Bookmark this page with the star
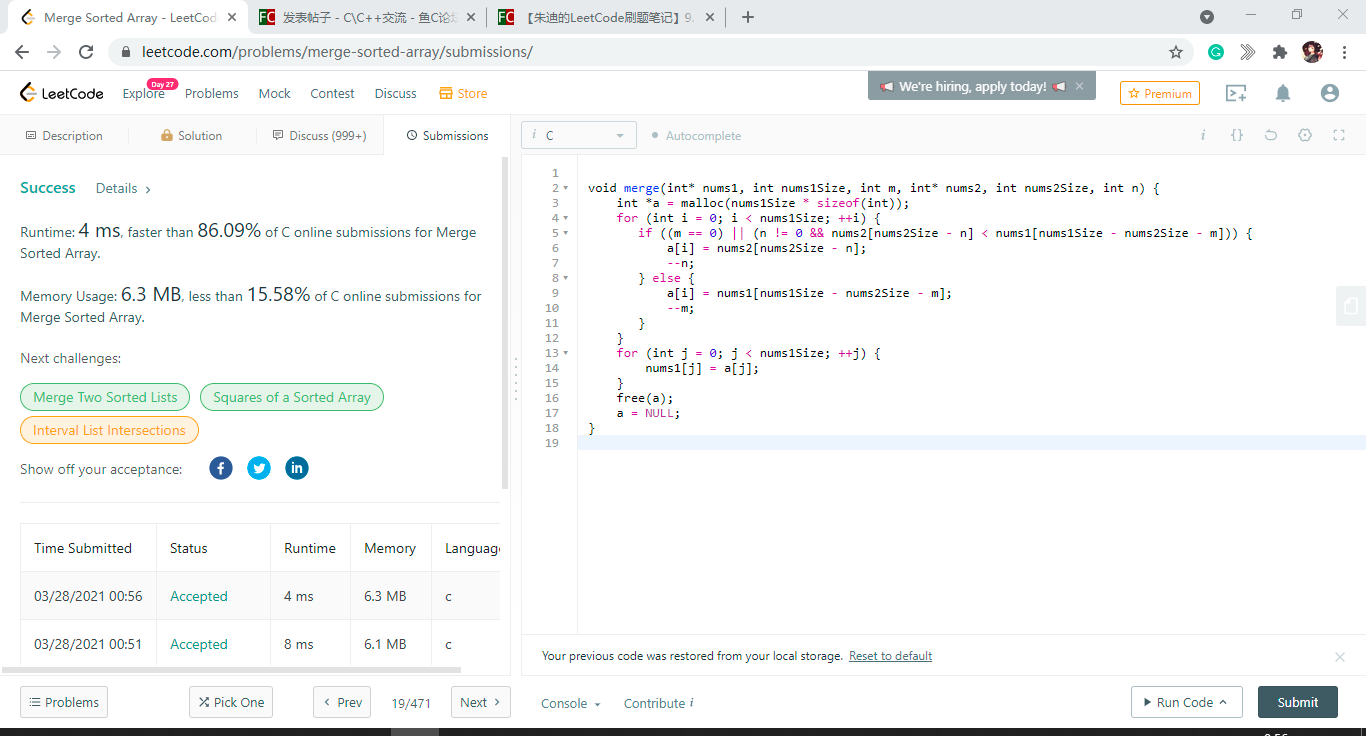Image resolution: width=1366 pixels, height=736 pixels. tap(1176, 52)
